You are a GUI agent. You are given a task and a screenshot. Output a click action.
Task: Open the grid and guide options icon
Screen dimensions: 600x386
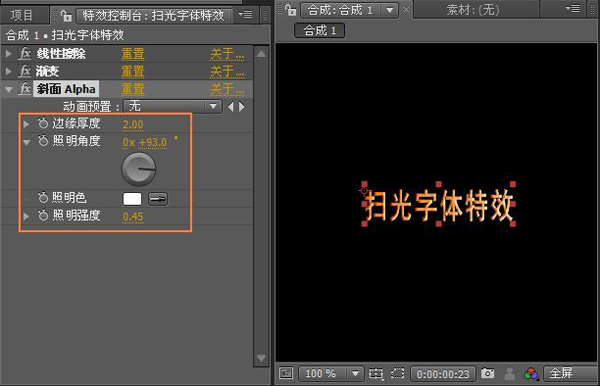pos(376,373)
